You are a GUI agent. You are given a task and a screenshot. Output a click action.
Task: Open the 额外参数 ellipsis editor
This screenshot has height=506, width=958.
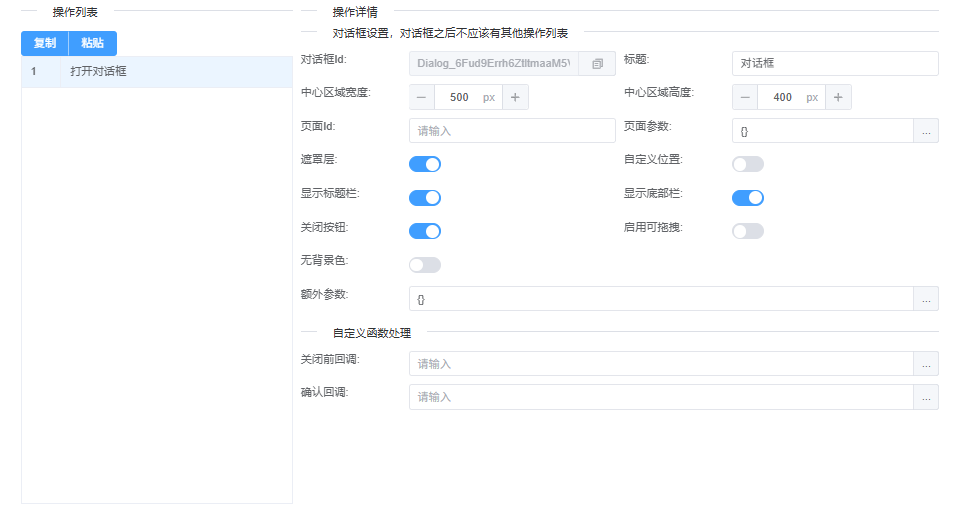[x=926, y=299]
